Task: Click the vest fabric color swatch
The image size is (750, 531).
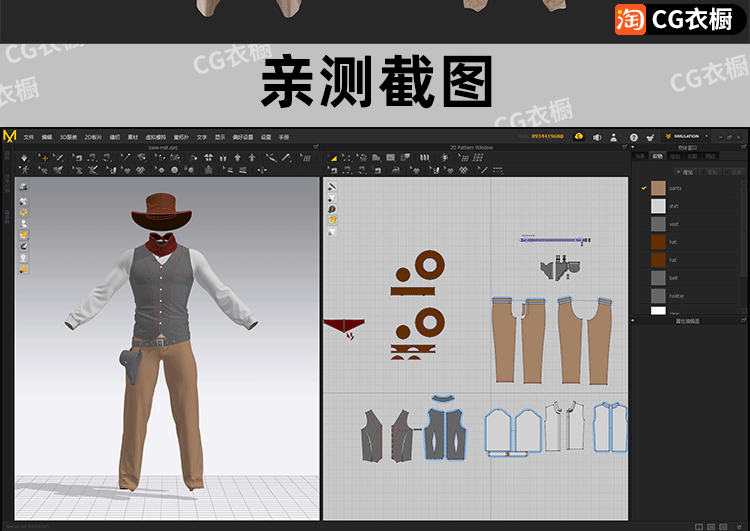Action: 658,224
